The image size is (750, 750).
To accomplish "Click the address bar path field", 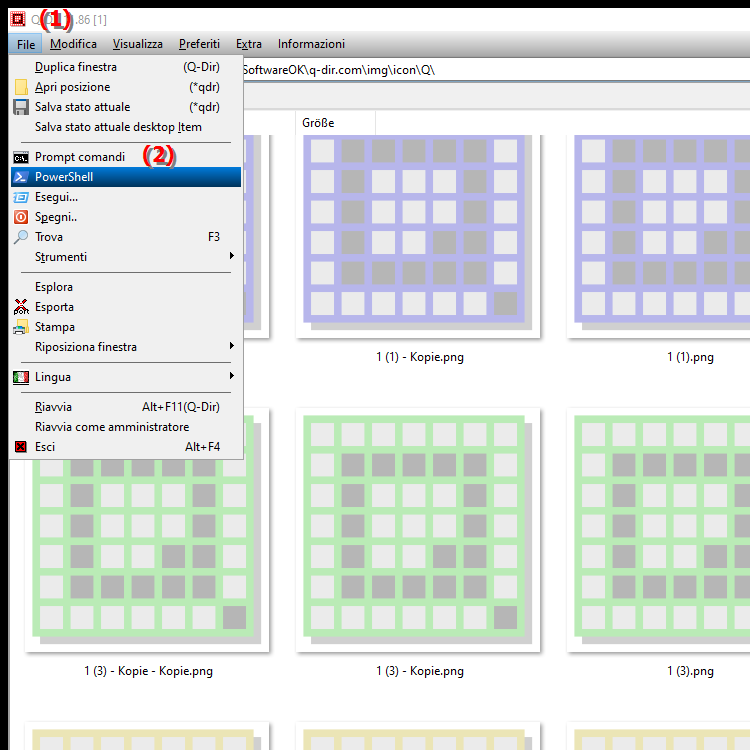I will coord(496,70).
